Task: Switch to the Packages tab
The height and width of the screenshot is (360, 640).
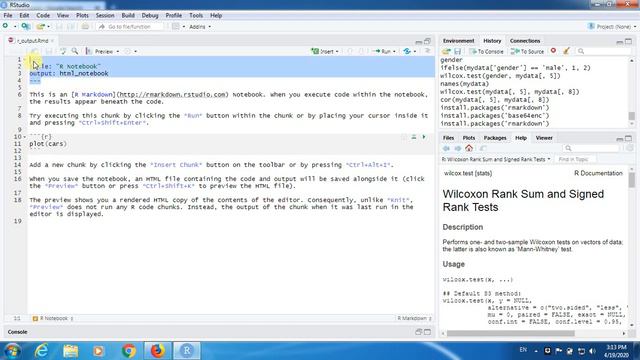Action: (x=495, y=138)
